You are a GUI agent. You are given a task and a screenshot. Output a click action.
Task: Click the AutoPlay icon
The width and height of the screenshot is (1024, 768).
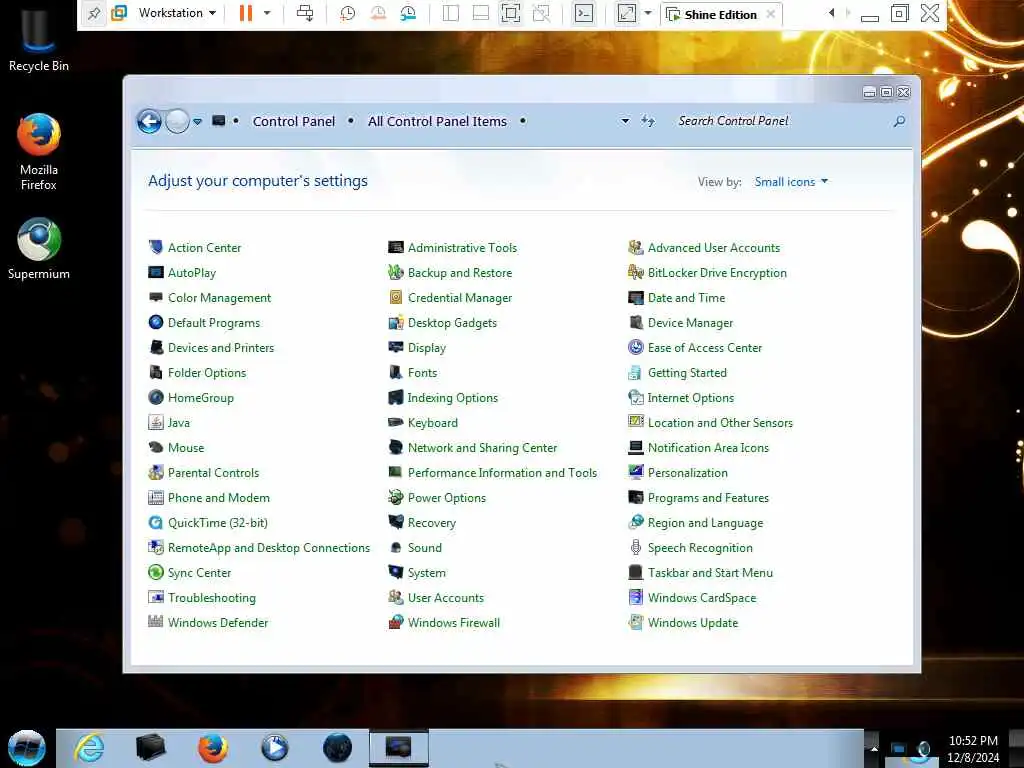[155, 272]
